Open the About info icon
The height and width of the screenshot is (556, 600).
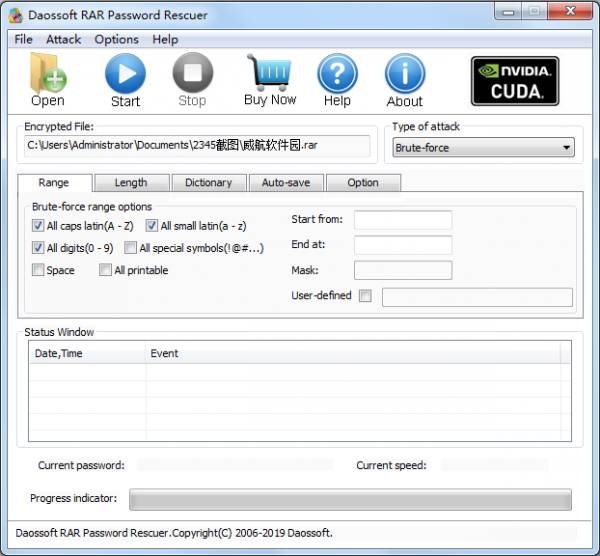tap(405, 73)
